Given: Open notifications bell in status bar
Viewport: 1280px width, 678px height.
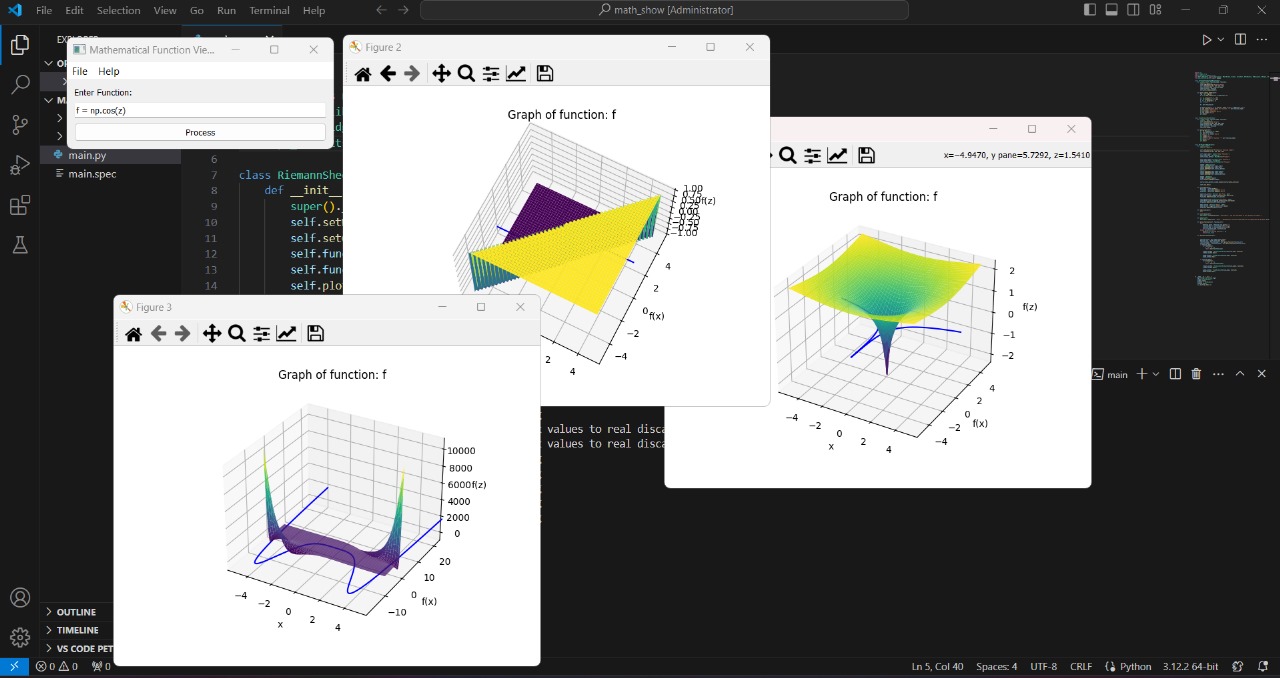Looking at the screenshot, I should tap(1263, 667).
